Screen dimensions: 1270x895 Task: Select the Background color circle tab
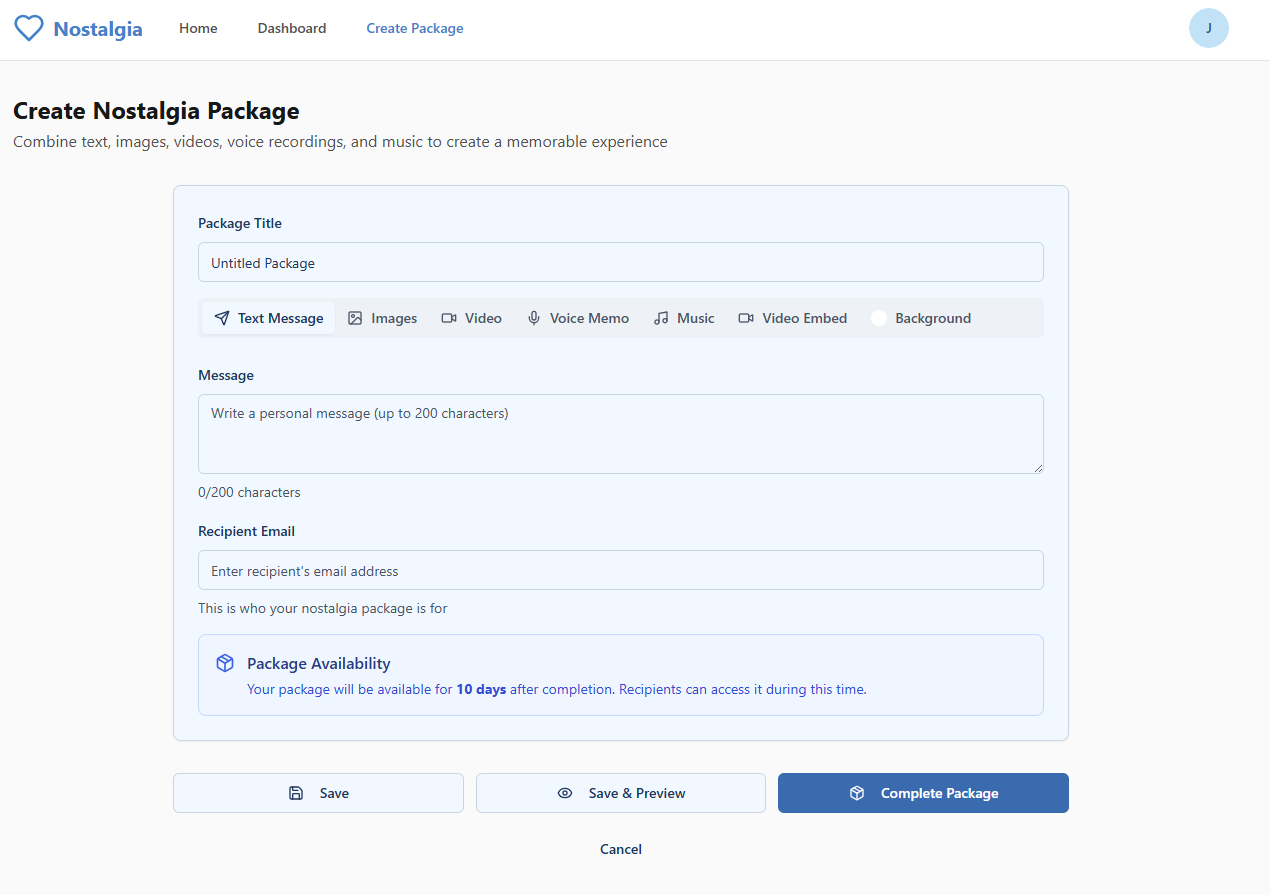tap(879, 318)
